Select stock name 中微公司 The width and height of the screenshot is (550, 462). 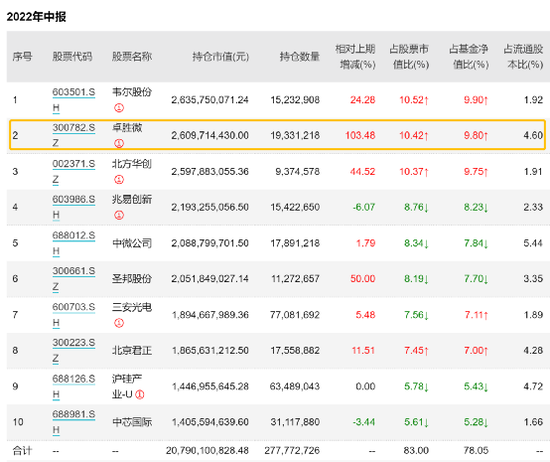coord(132,243)
